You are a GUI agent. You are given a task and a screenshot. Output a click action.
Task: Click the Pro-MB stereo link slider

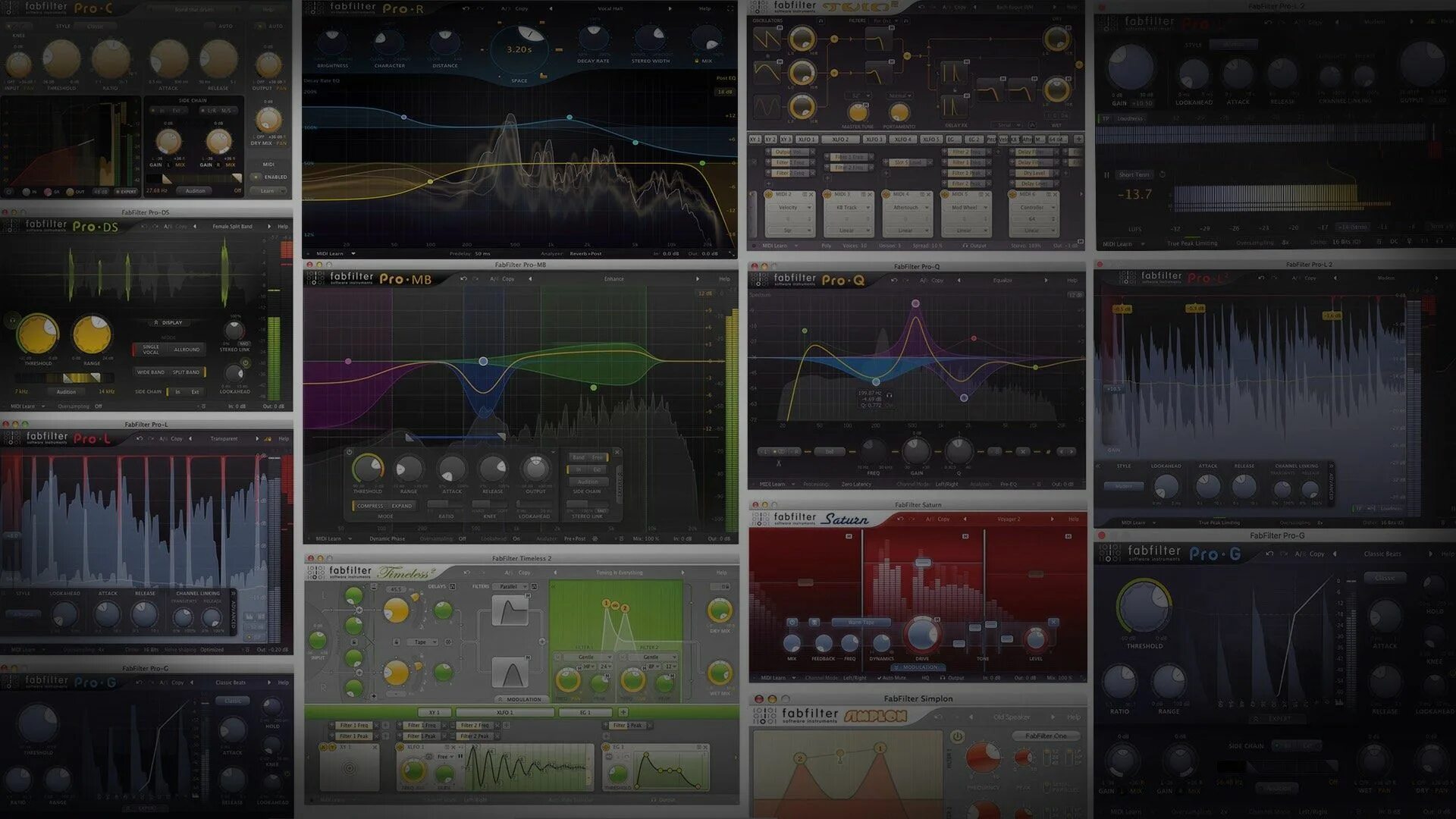coord(587,504)
